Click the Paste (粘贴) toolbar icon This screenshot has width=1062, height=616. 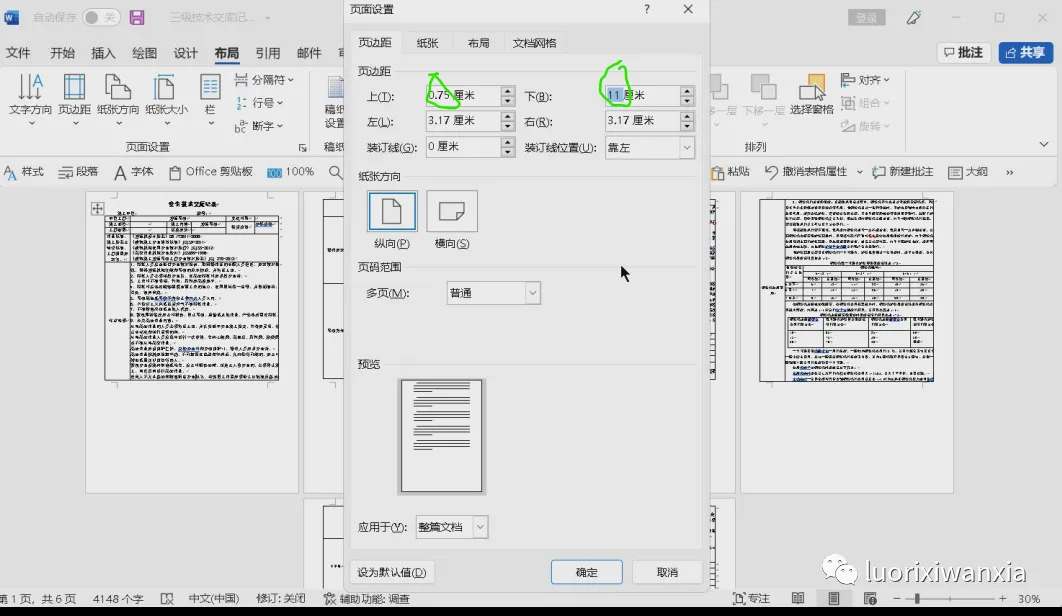point(730,172)
